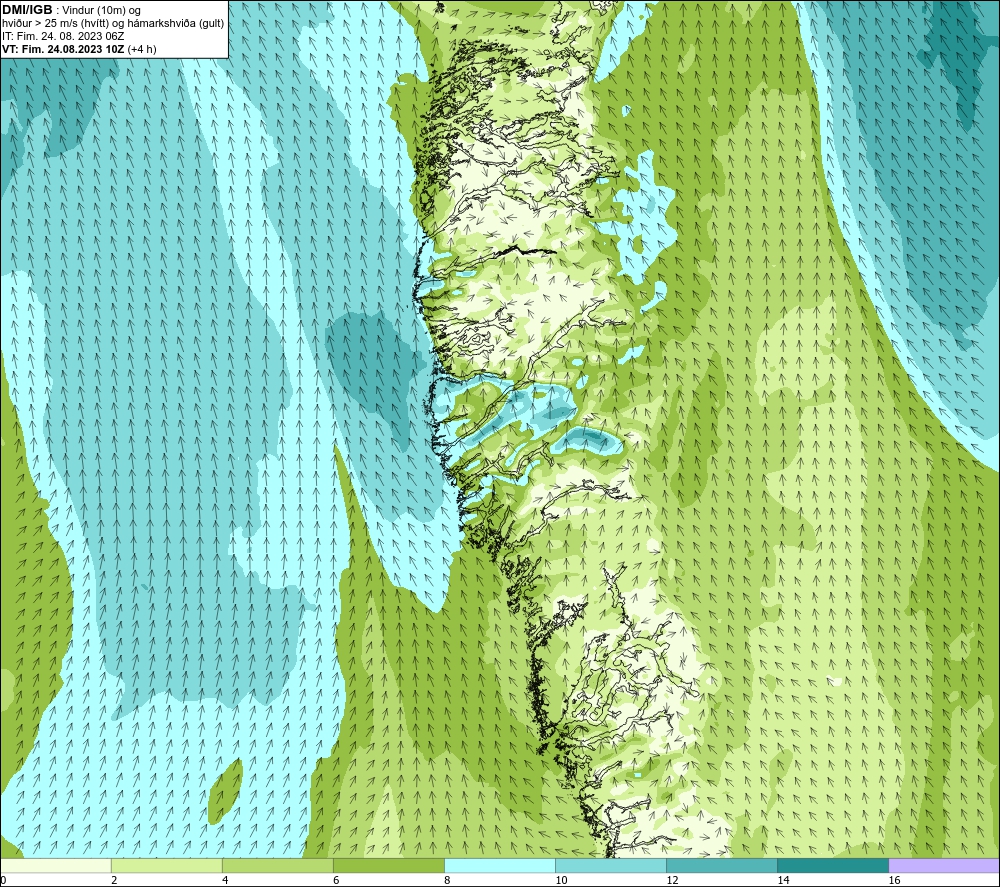
Task: Click the green 4–6 m/s legend swatch
Action: (277, 865)
